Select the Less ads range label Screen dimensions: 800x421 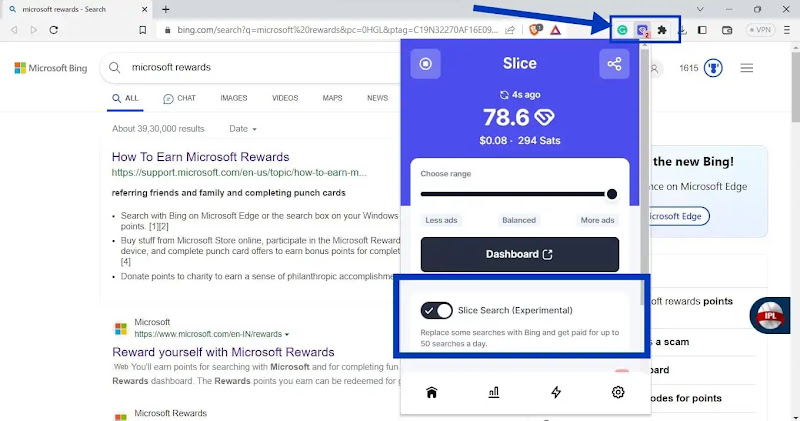coord(441,220)
